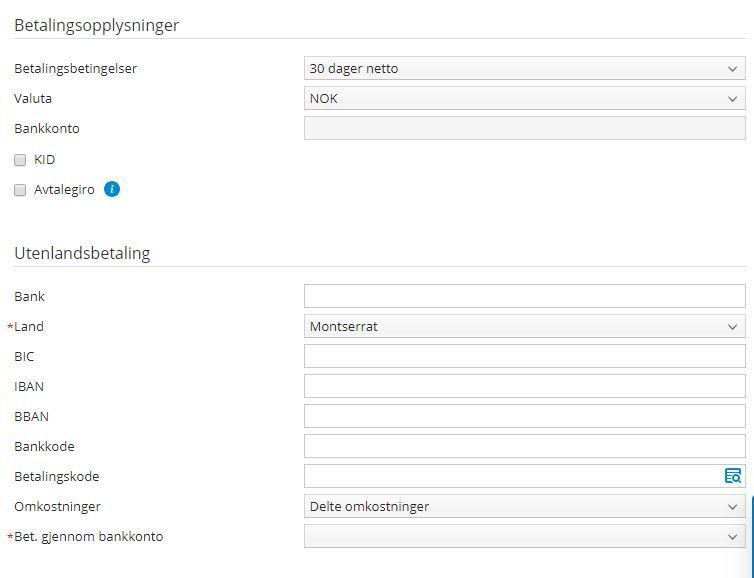Viewport: 754px width, 578px height.
Task: Expand the Omkostninger dropdown
Action: coord(525,506)
